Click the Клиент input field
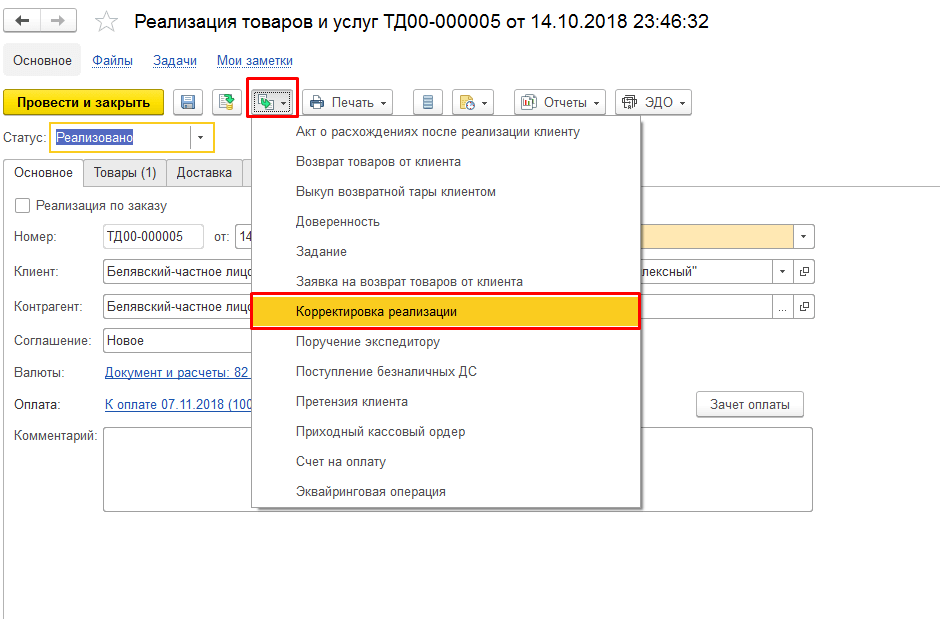Screen dimensions: 940x619 tap(177, 271)
